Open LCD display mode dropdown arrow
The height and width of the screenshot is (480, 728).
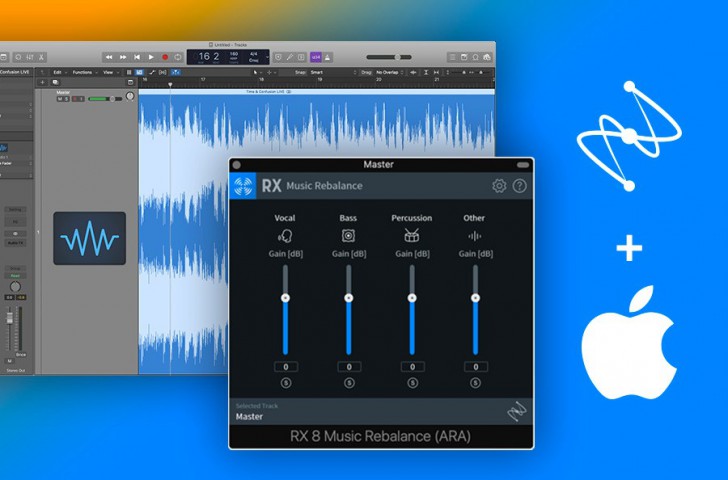tap(267, 57)
